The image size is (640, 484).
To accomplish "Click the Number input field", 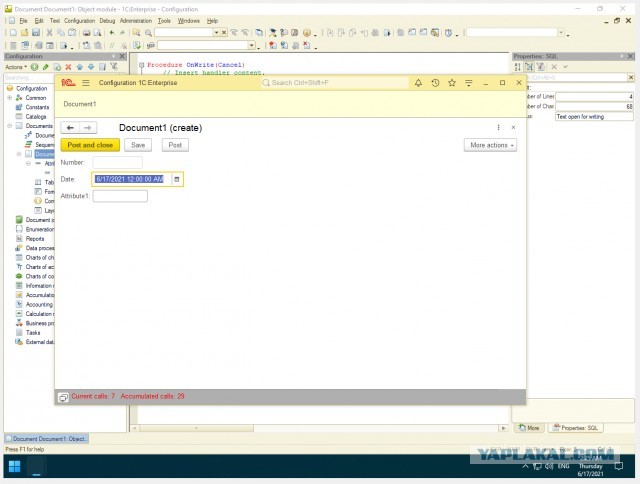I will click(x=118, y=162).
